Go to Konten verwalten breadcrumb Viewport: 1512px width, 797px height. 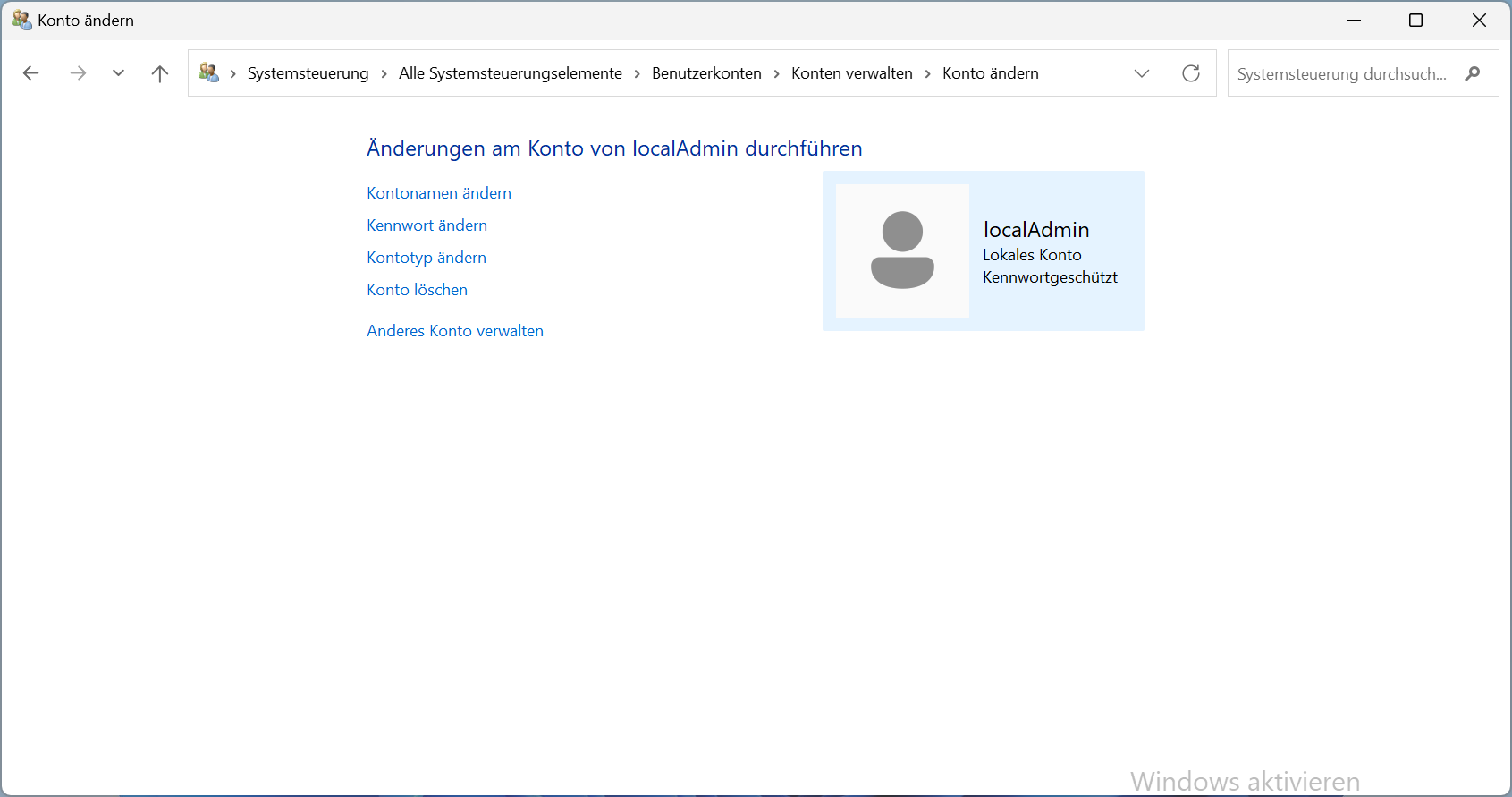pos(851,73)
